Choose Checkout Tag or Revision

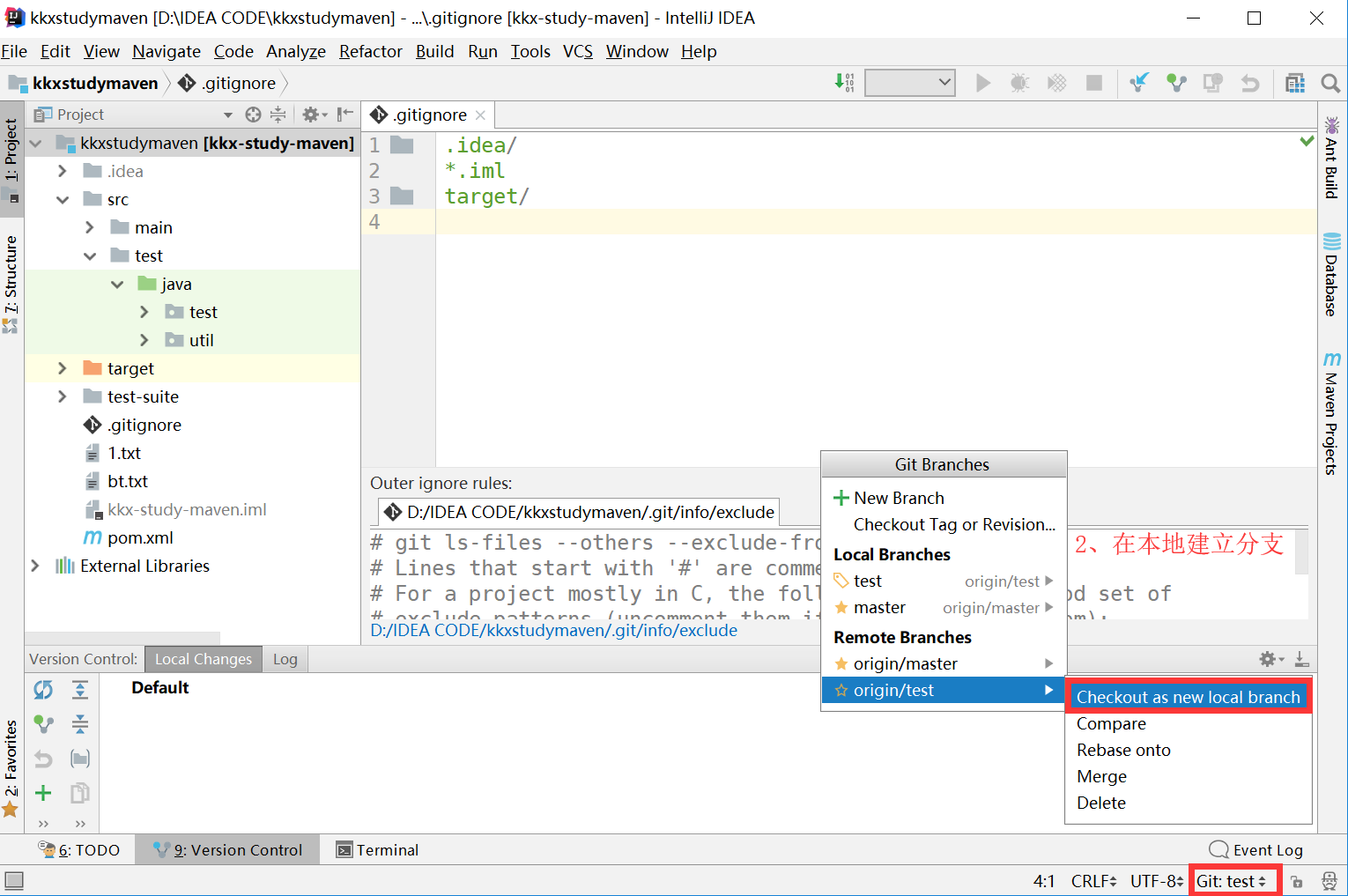coord(944,524)
